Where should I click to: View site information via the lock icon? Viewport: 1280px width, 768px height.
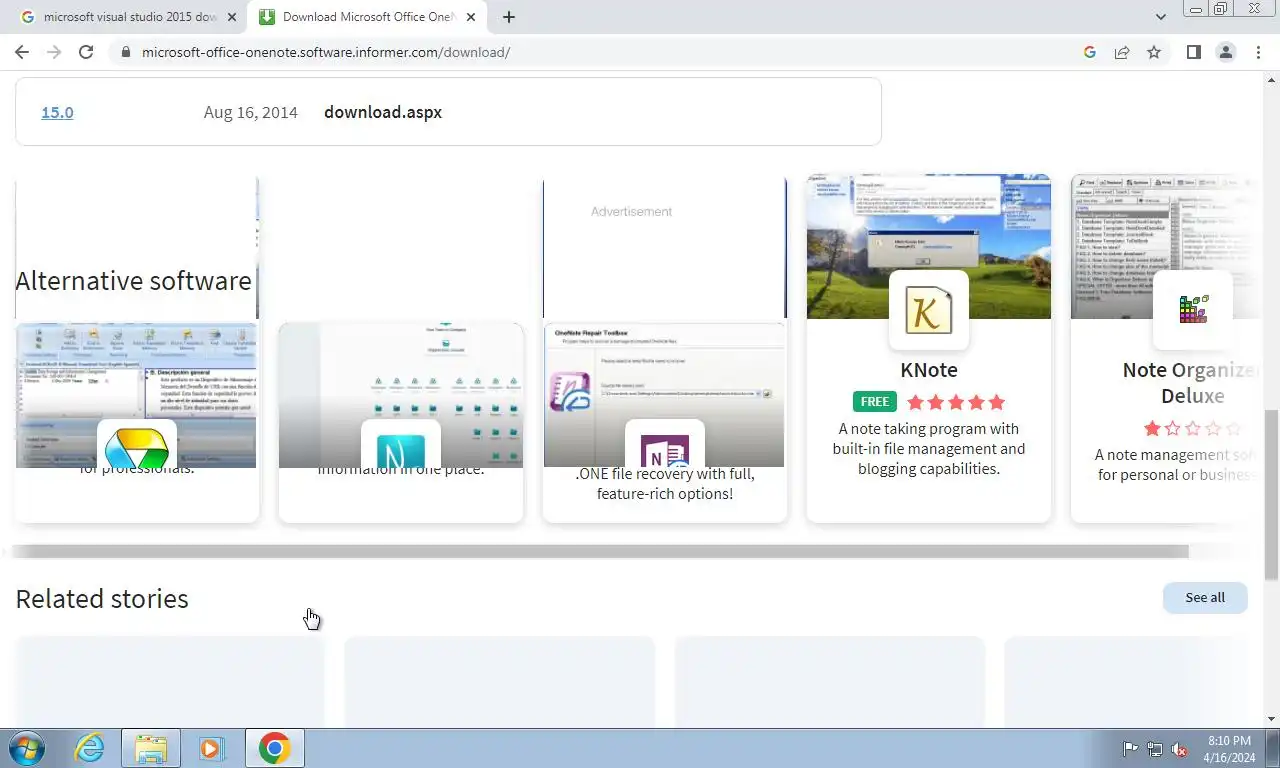tap(125, 52)
